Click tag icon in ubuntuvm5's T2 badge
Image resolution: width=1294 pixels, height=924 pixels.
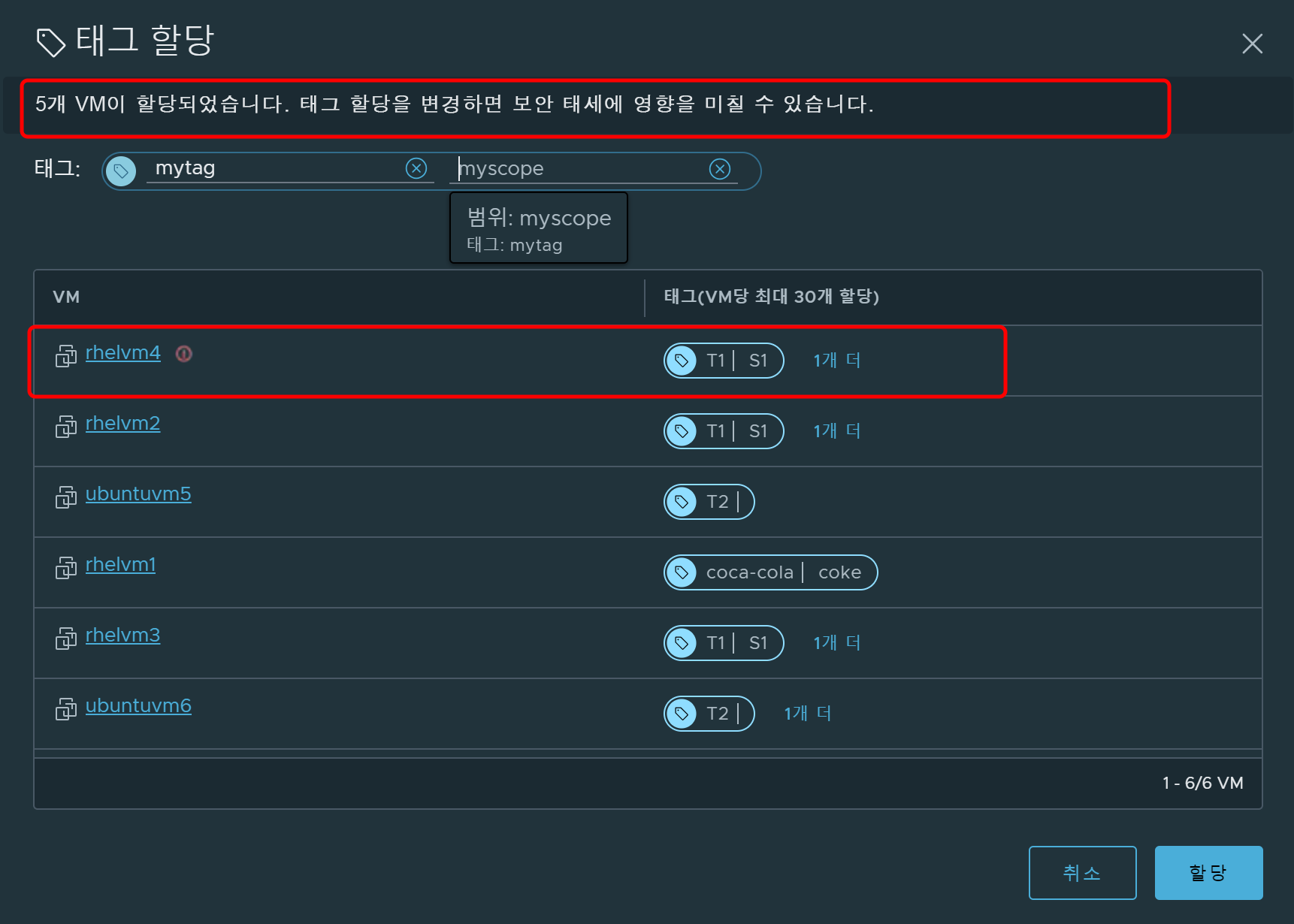[682, 502]
